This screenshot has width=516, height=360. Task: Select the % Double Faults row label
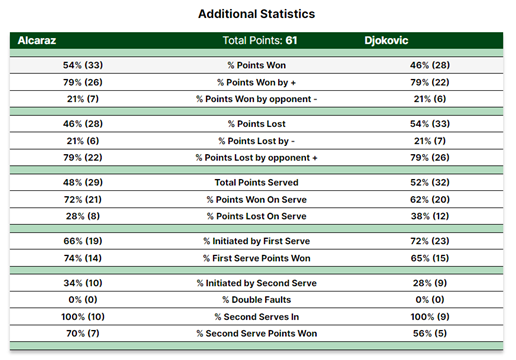click(256, 300)
